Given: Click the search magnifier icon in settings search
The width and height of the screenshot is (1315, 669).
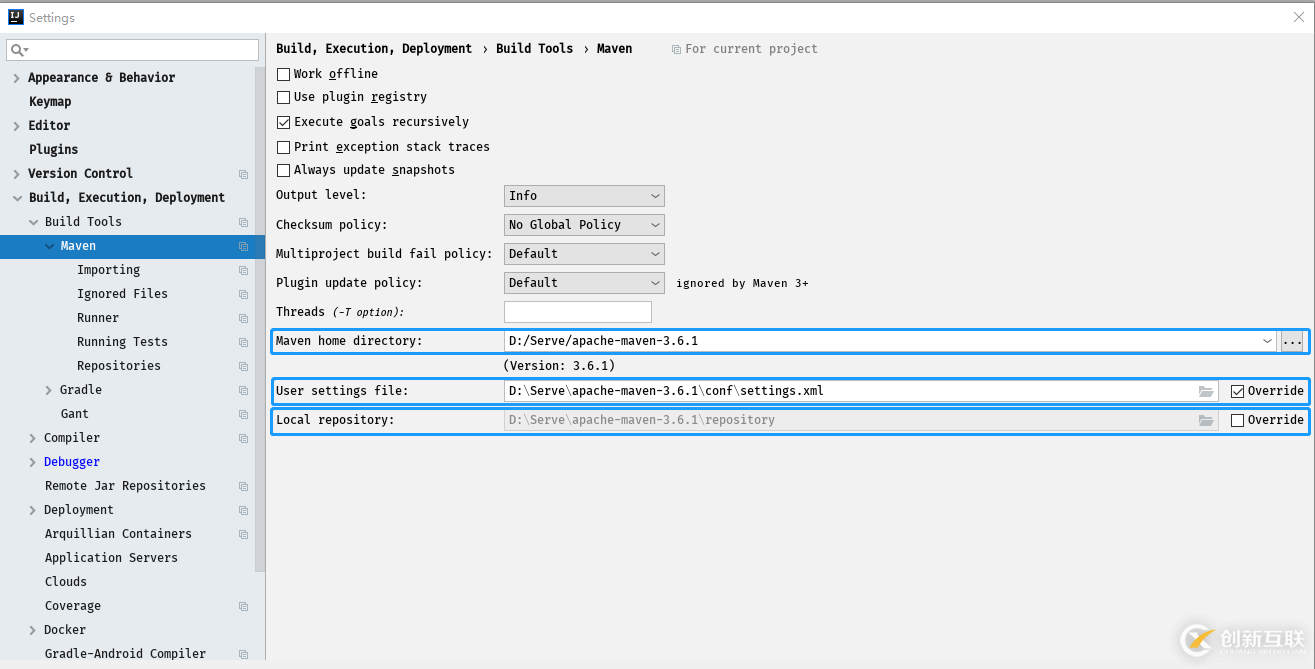Looking at the screenshot, I should click(x=18, y=50).
